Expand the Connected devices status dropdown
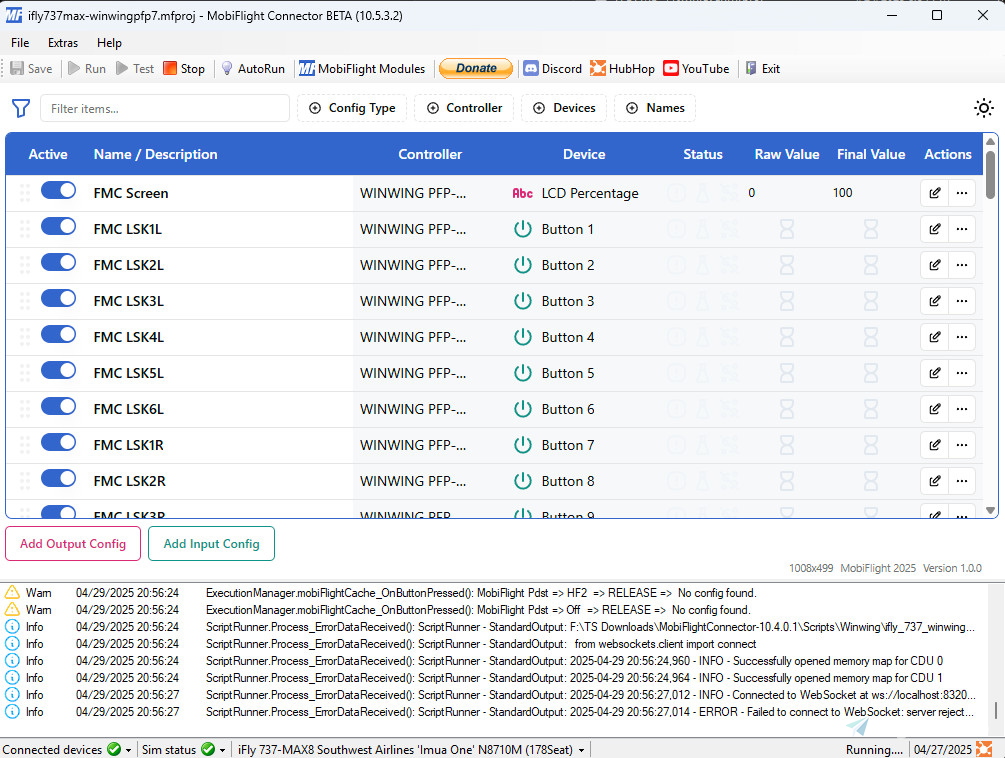1005x758 pixels. click(x=129, y=750)
